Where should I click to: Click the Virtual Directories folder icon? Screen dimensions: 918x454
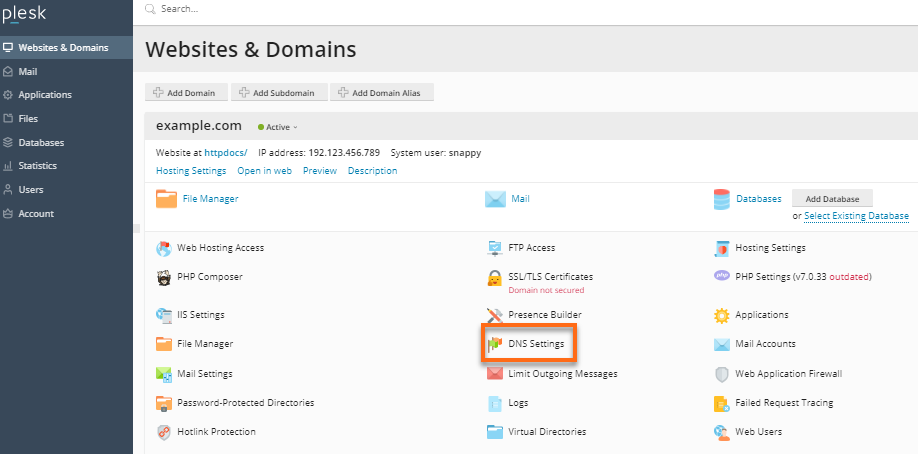pyautogui.click(x=495, y=432)
